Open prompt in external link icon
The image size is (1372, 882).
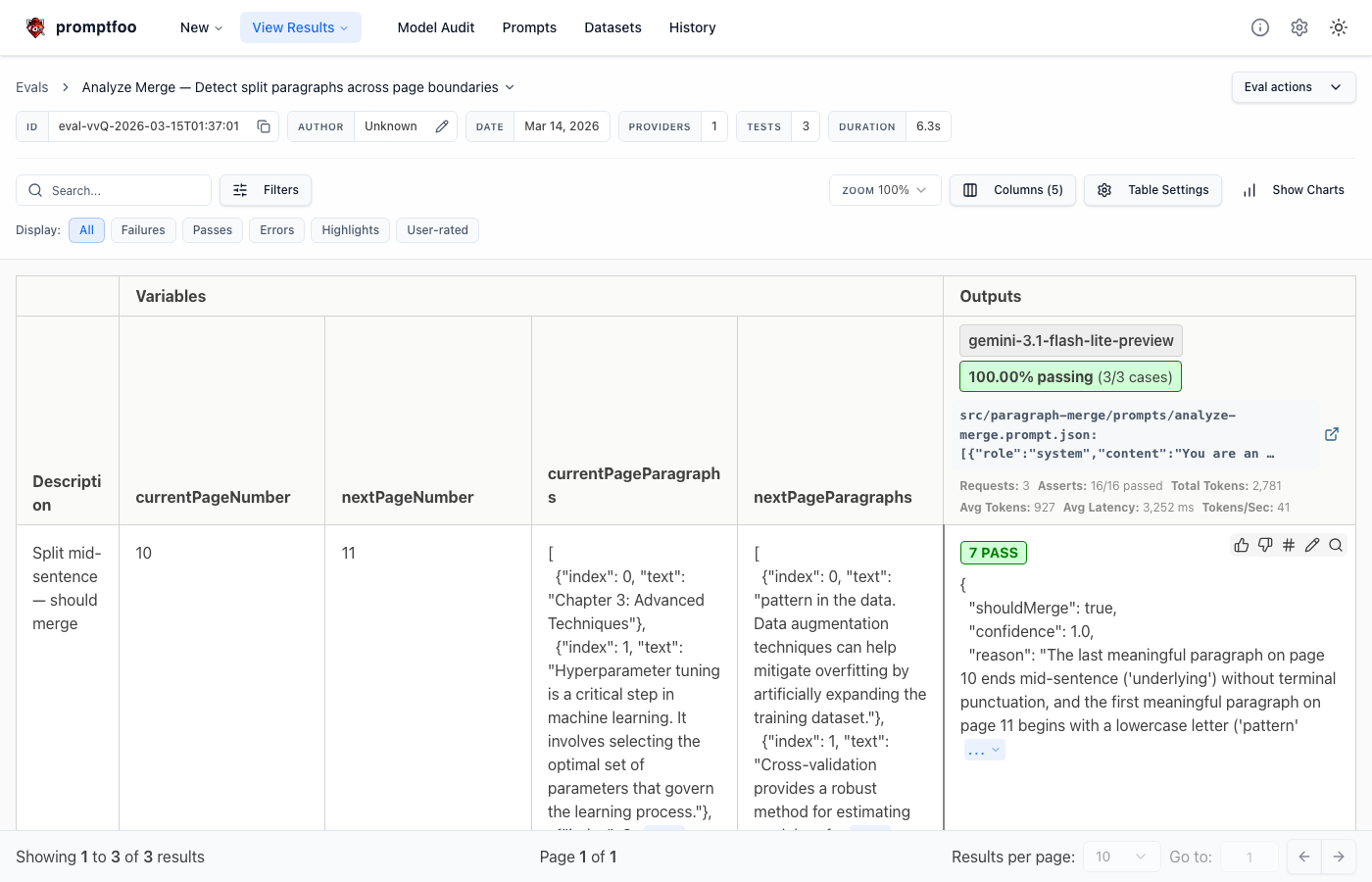tap(1332, 434)
